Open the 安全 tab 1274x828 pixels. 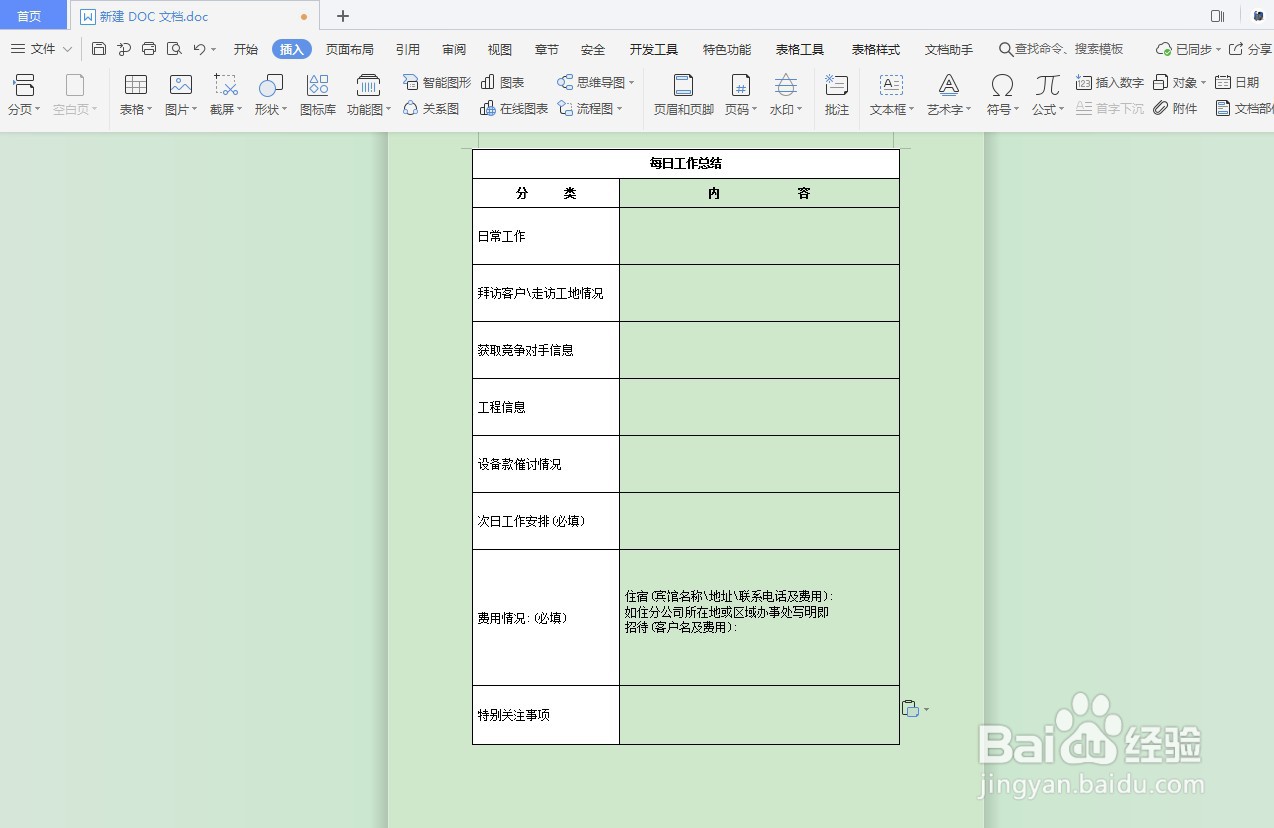[593, 49]
